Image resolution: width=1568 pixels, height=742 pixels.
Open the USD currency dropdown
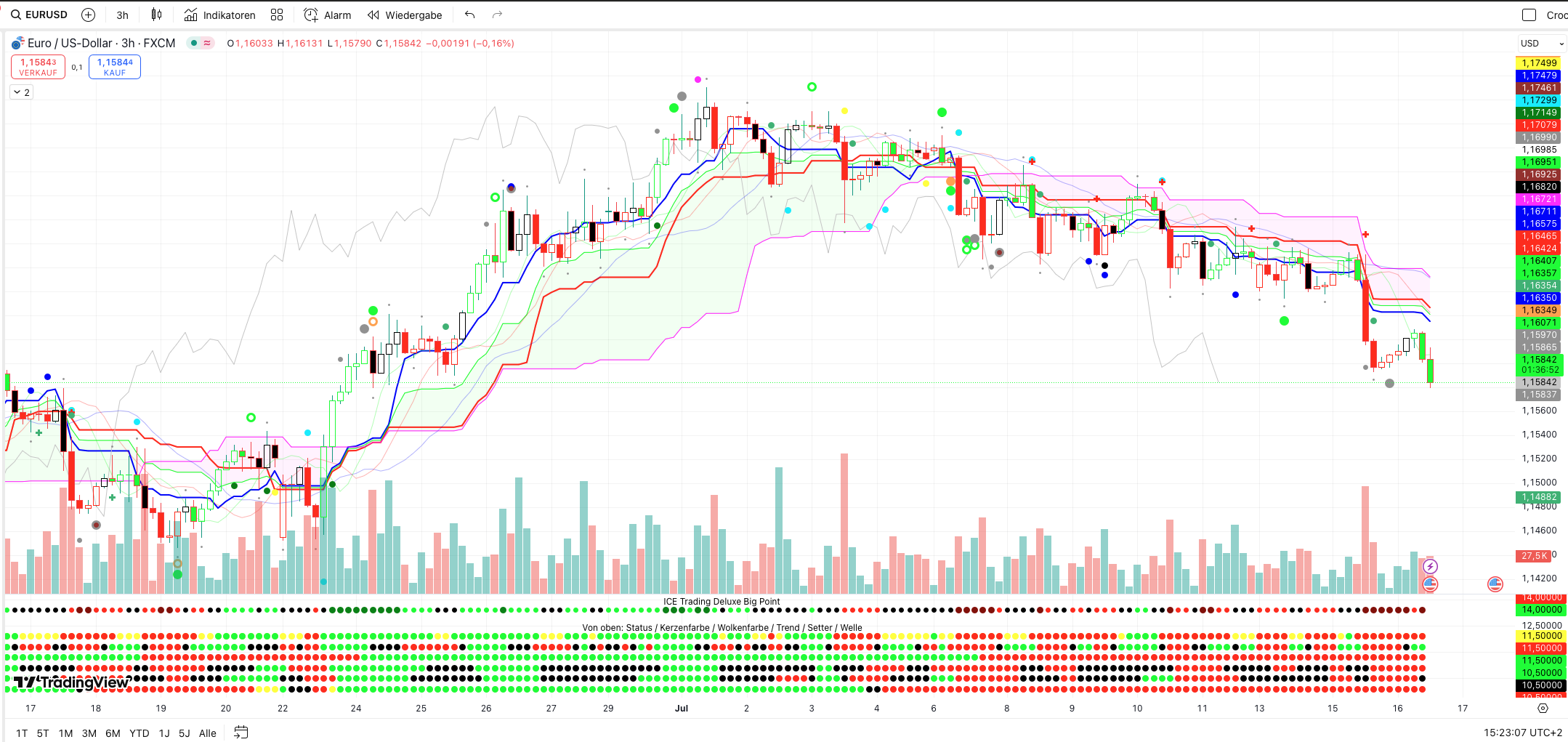[x=1541, y=43]
